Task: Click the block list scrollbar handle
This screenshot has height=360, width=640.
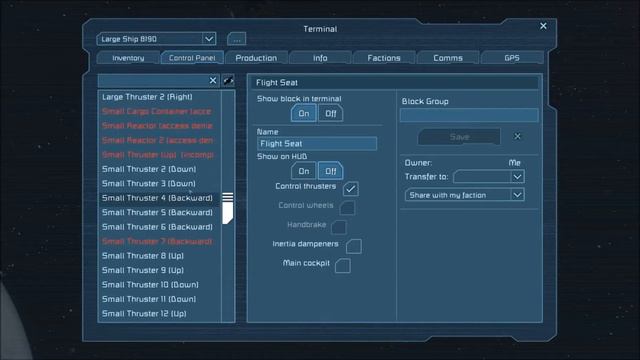Action: coord(228,208)
